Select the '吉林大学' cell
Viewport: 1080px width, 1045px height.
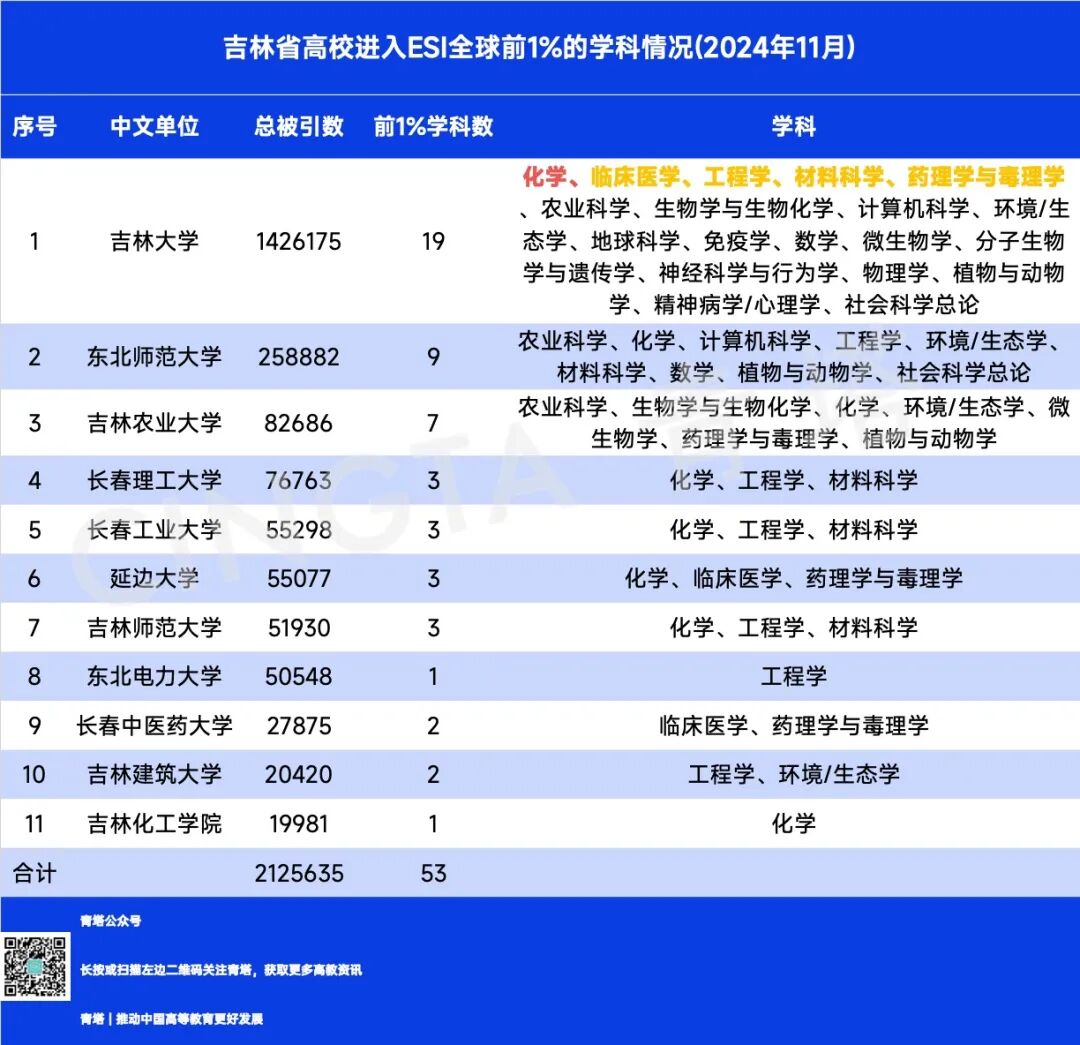point(155,241)
